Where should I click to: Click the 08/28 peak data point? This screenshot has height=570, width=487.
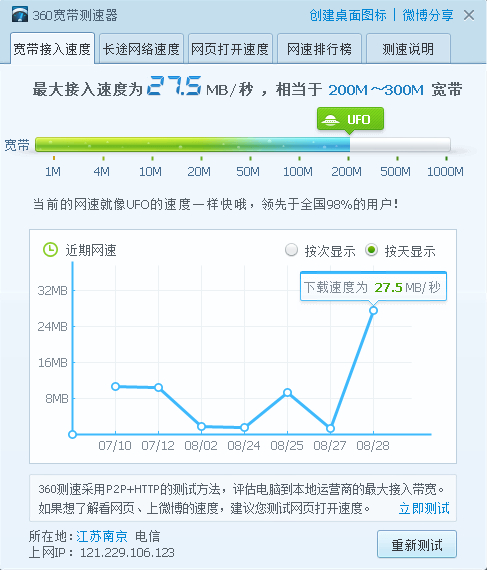click(373, 310)
